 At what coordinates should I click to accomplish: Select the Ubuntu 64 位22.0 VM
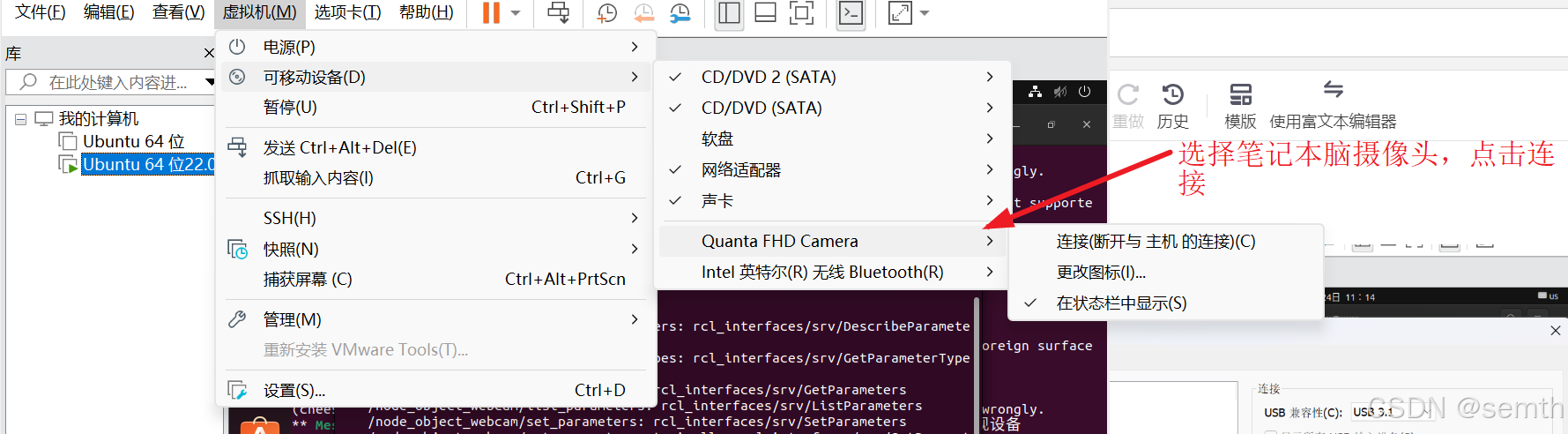click(x=148, y=164)
